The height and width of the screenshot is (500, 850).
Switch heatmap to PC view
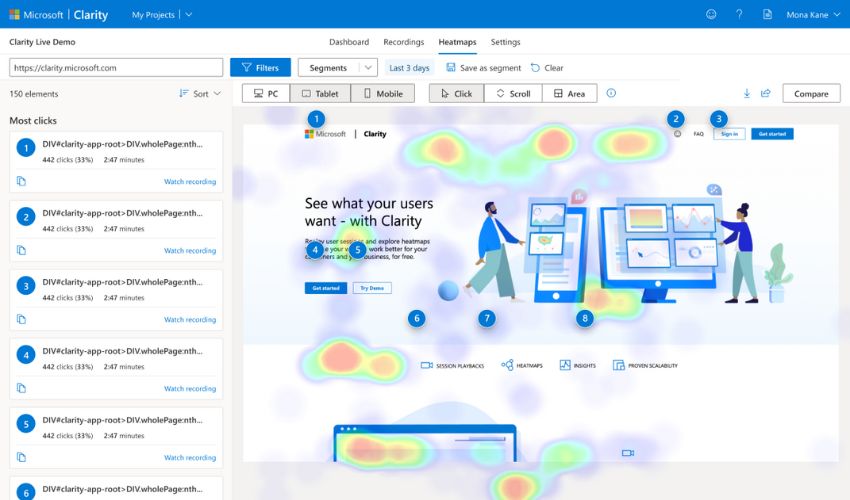266,93
